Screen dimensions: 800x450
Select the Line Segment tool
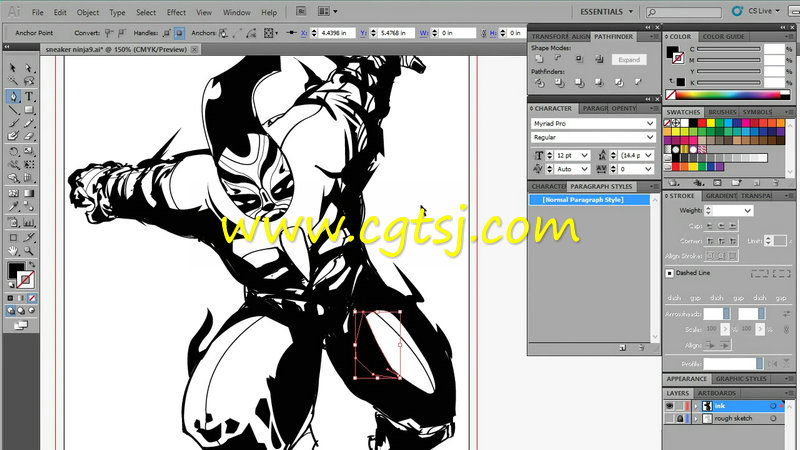13,110
